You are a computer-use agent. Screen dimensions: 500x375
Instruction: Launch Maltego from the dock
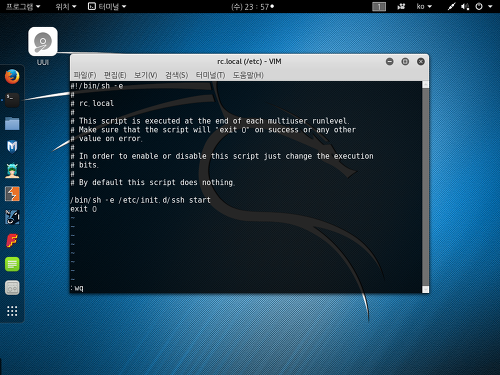(x=12, y=217)
